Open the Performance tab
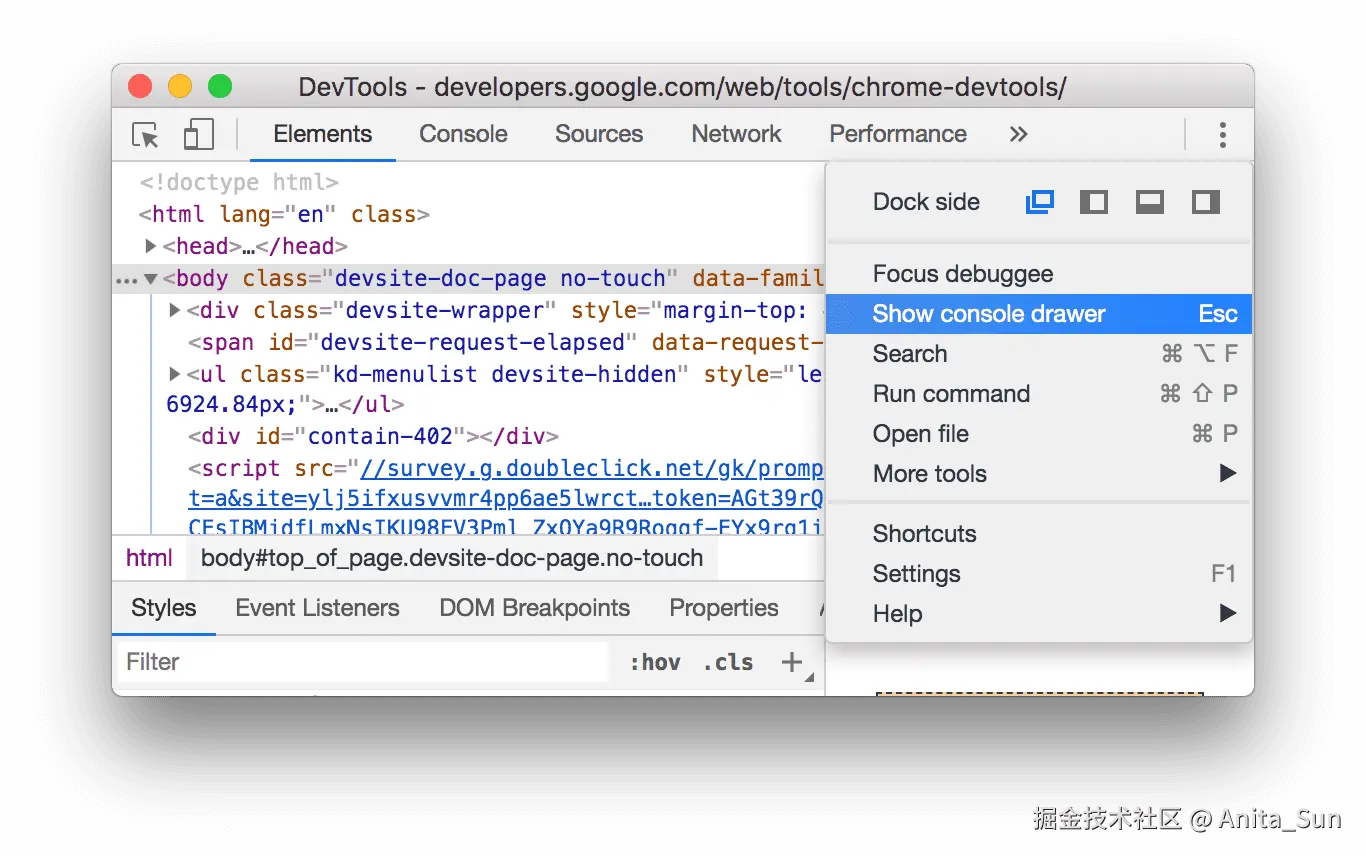Viewport: 1366px width, 856px height. pyautogui.click(x=898, y=134)
